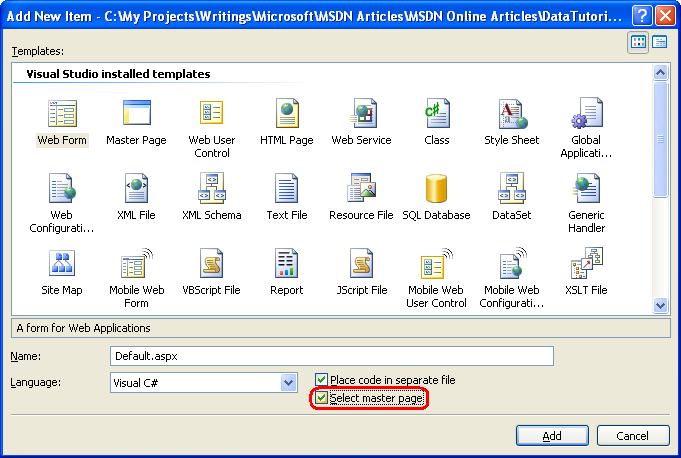The height and width of the screenshot is (458, 681).
Task: Open the Language dropdown
Action: [x=288, y=383]
